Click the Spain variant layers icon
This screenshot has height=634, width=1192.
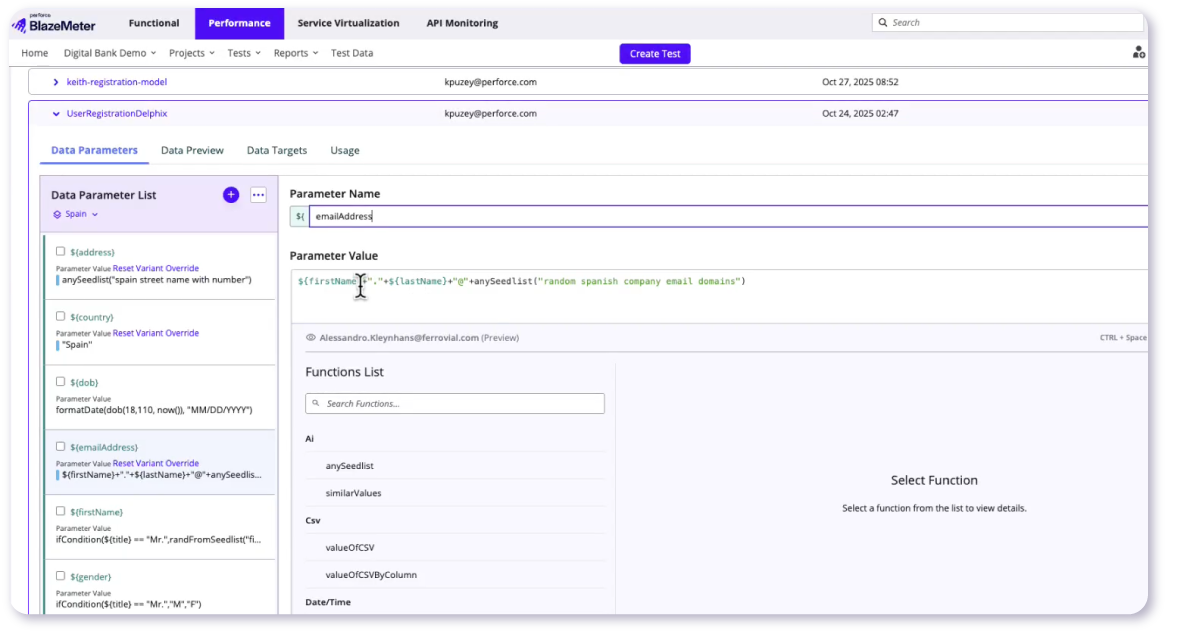(x=57, y=215)
